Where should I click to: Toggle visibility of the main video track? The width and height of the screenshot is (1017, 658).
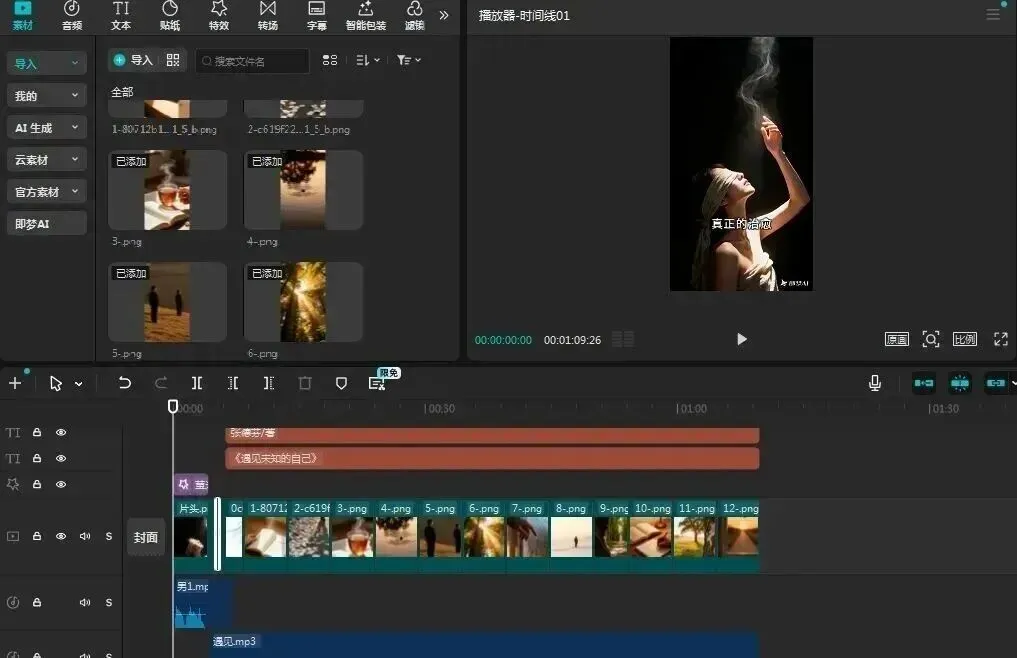[x=61, y=536]
